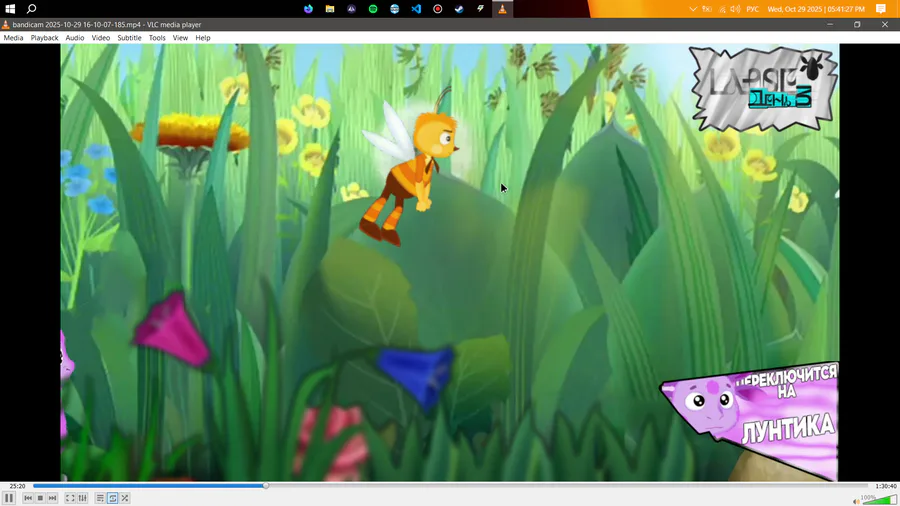Screen dimensions: 900x506
Task: Open the Media menu
Action: click(x=13, y=38)
